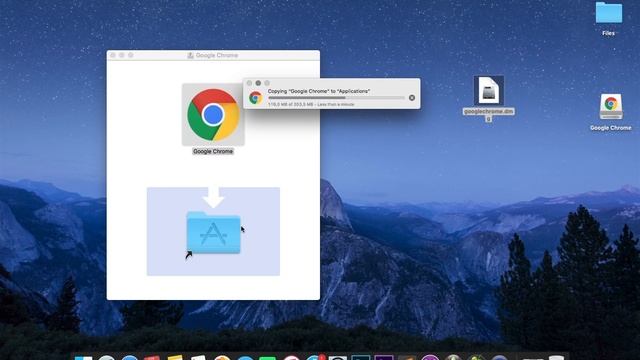The image size is (640, 360).
Task: Open the Files folder on desktop
Action: [609, 13]
